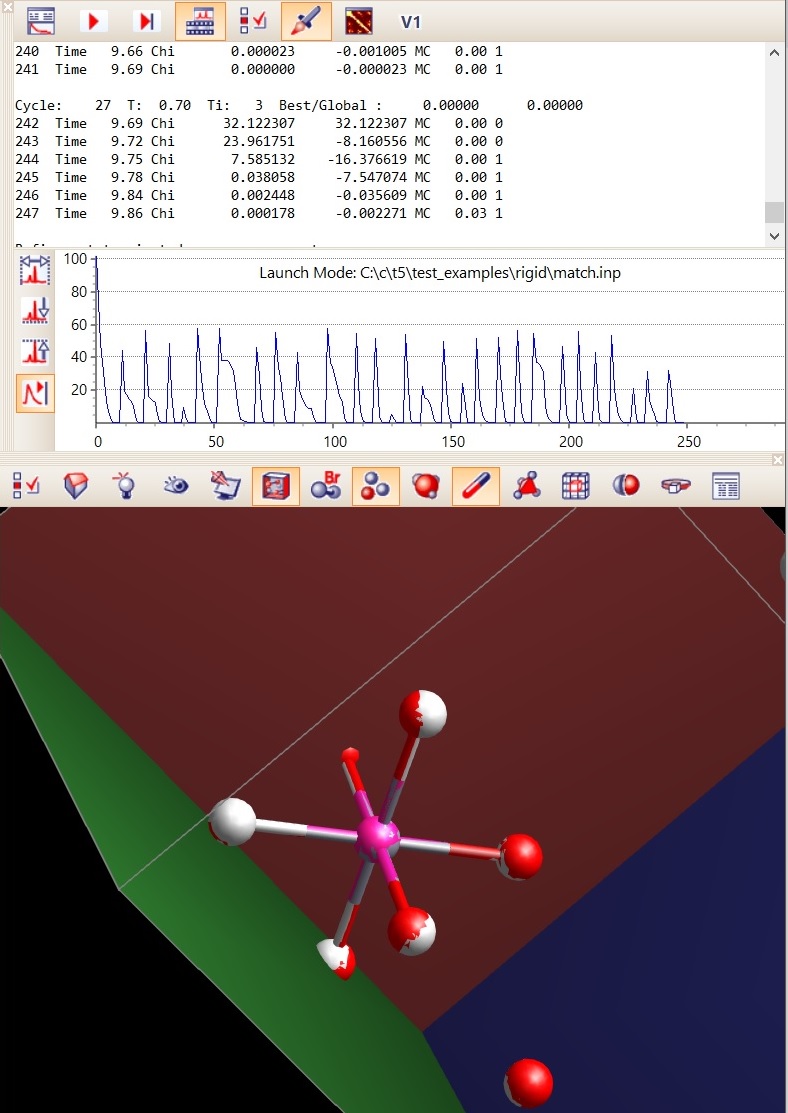Click the polyhedron gem icon in viewer toolbar

click(76, 486)
